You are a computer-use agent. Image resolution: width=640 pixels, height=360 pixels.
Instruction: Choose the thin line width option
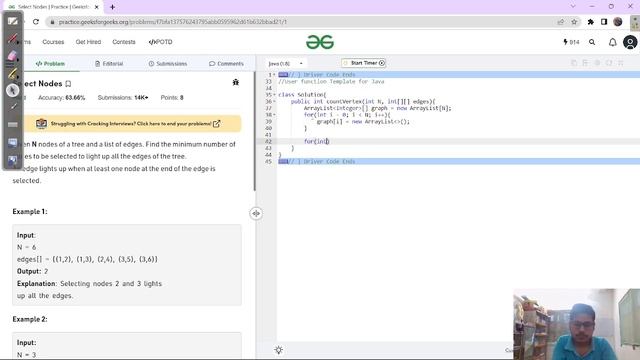(x=13, y=107)
